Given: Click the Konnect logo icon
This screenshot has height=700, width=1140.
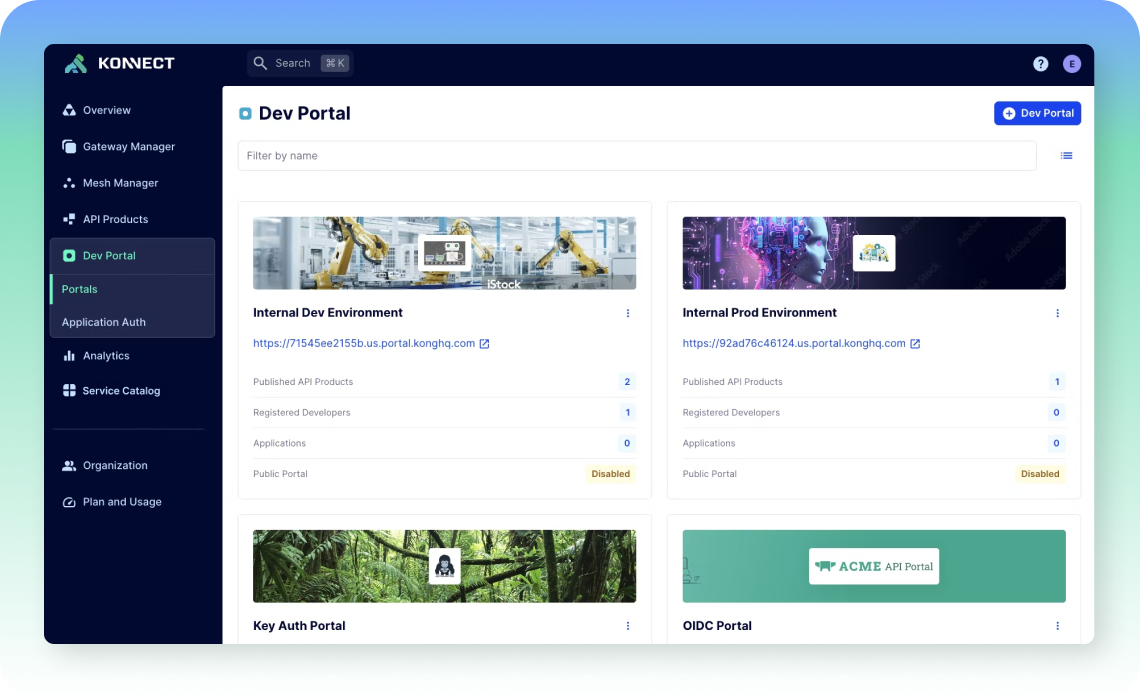Looking at the screenshot, I should click(x=76, y=63).
